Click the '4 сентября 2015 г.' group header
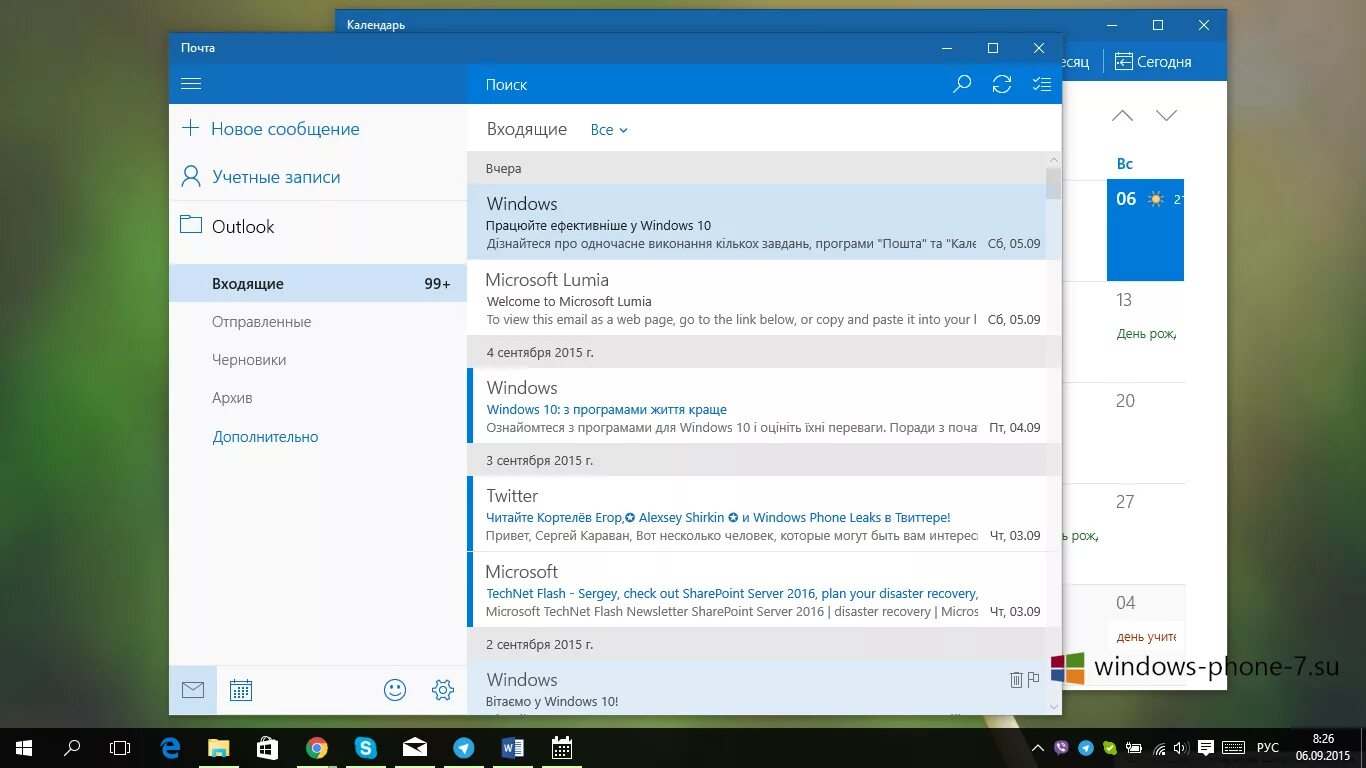Screen dimensions: 1366x768 tap(756, 352)
